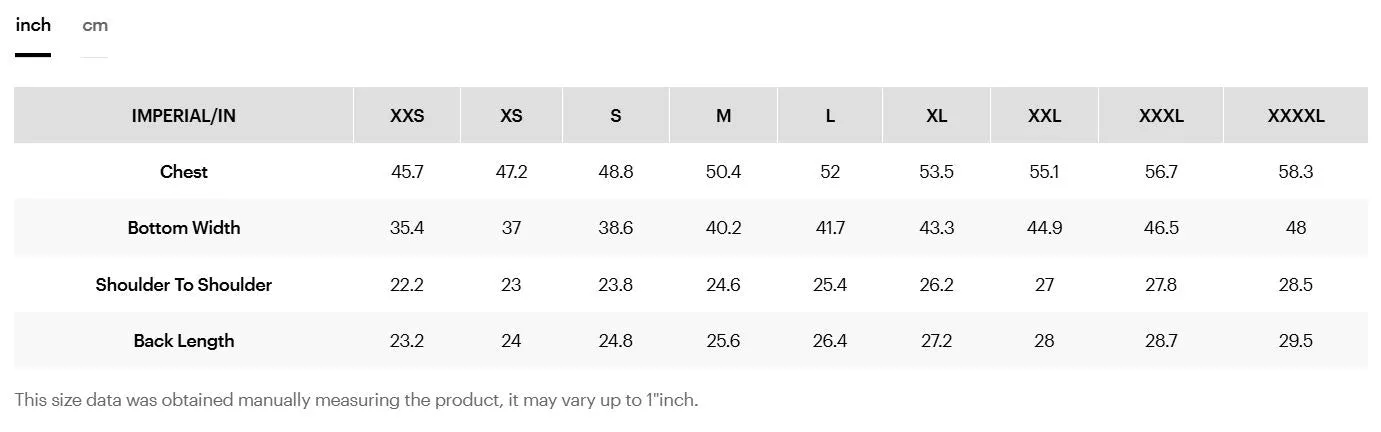Click the Bottom Width row label
The height and width of the screenshot is (432, 1381).
(184, 228)
